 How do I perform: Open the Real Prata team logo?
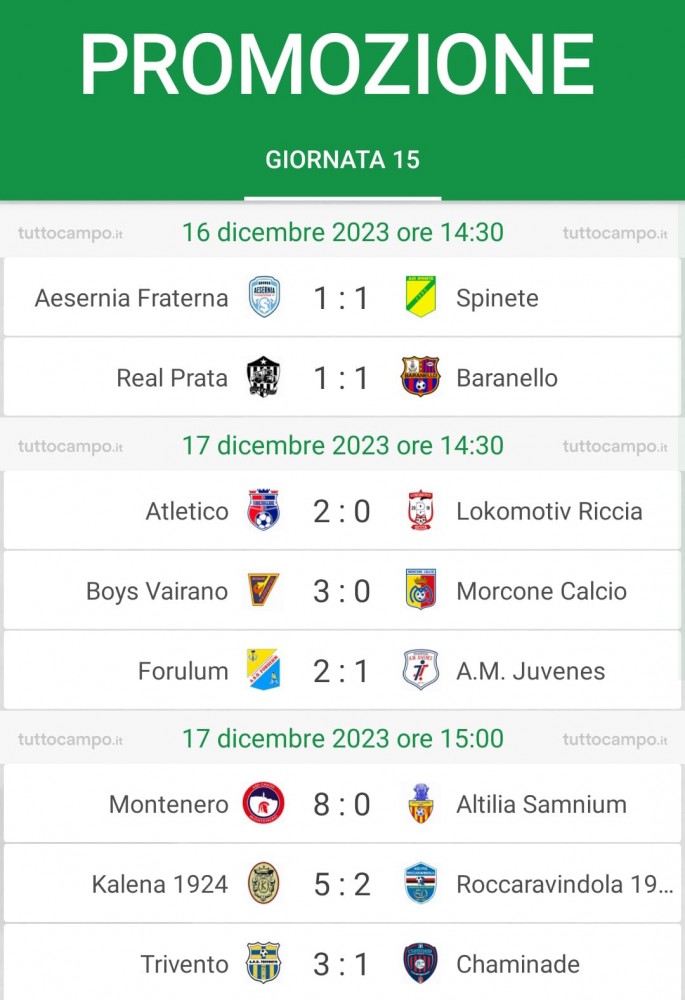pos(263,377)
